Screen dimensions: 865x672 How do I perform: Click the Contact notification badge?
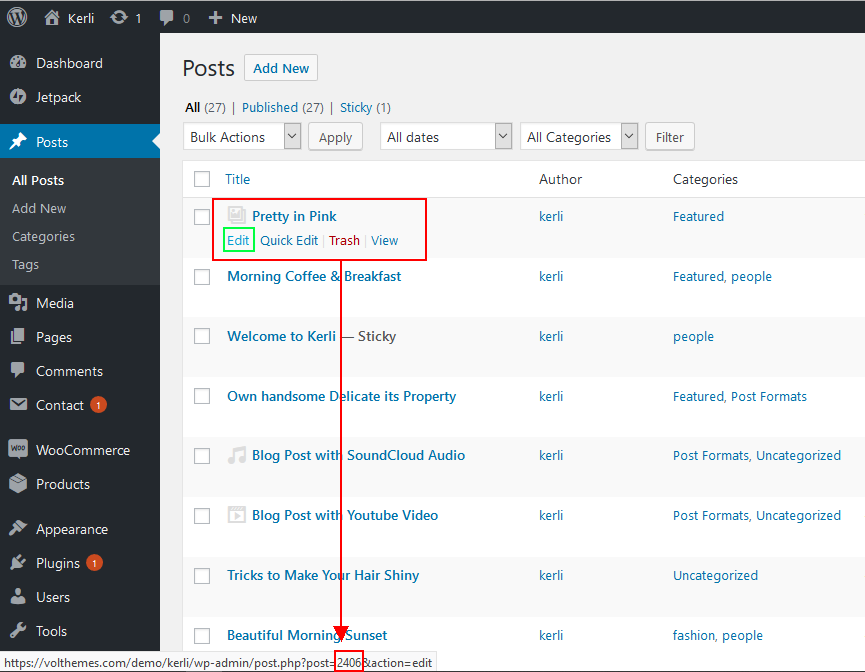click(x=98, y=405)
